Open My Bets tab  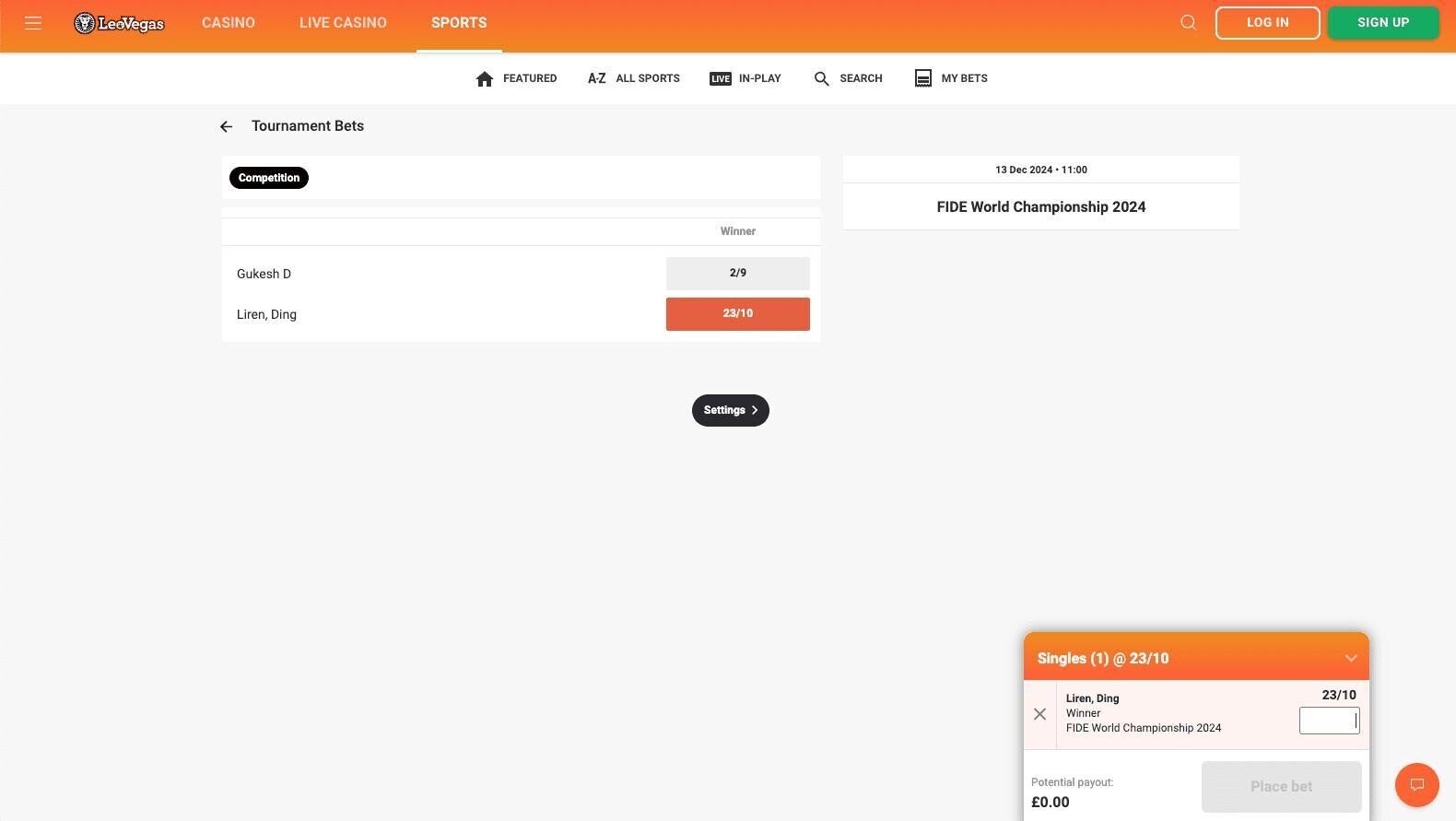coord(951,79)
